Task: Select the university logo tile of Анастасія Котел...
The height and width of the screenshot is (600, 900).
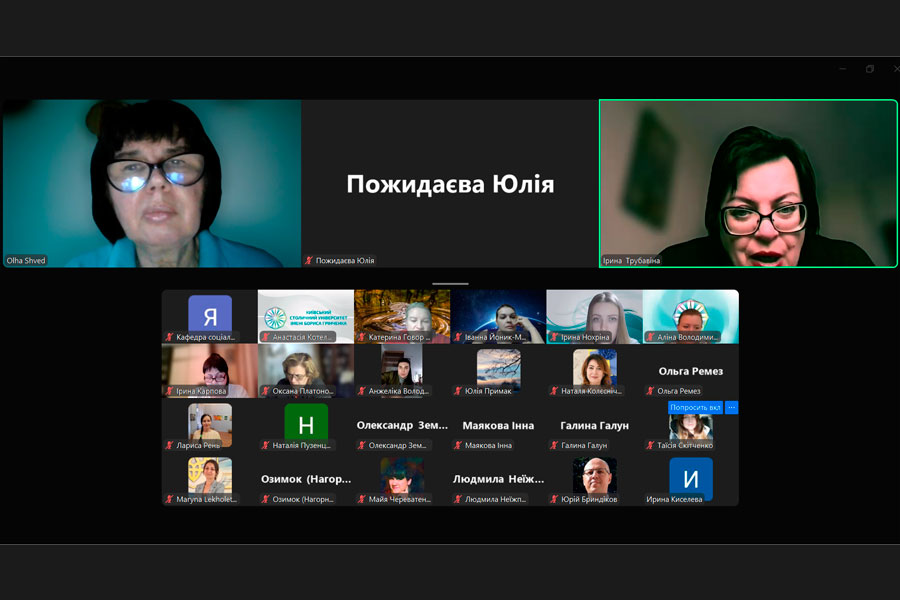Action: coord(306,316)
